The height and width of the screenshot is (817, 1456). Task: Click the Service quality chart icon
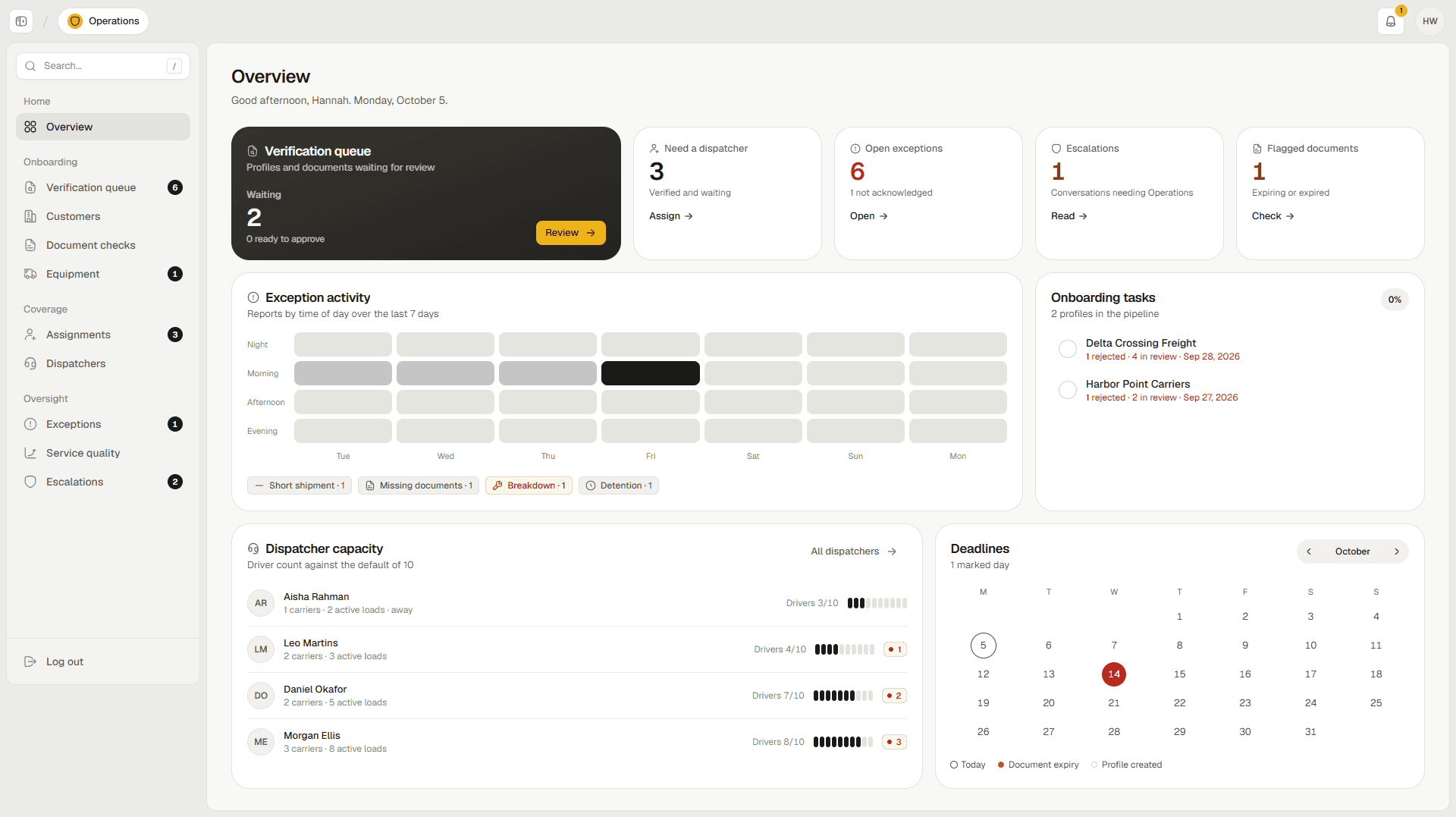[30, 453]
